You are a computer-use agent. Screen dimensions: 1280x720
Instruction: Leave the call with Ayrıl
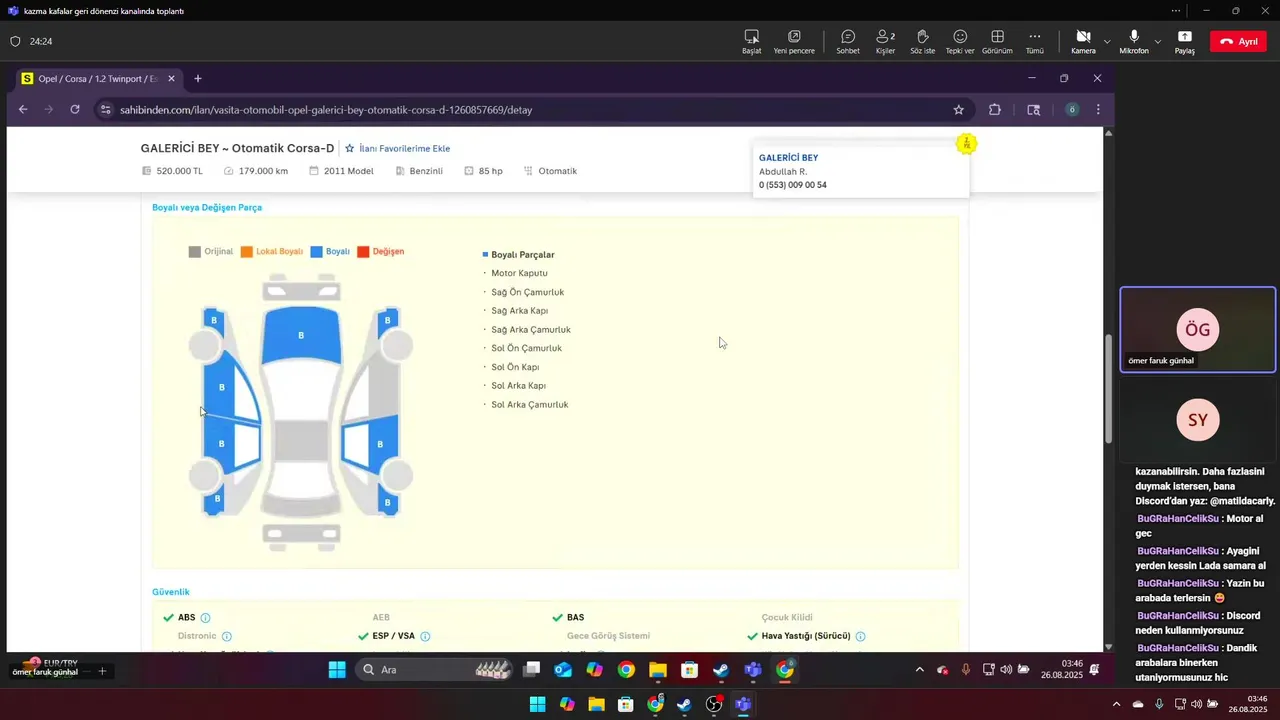(x=1238, y=41)
